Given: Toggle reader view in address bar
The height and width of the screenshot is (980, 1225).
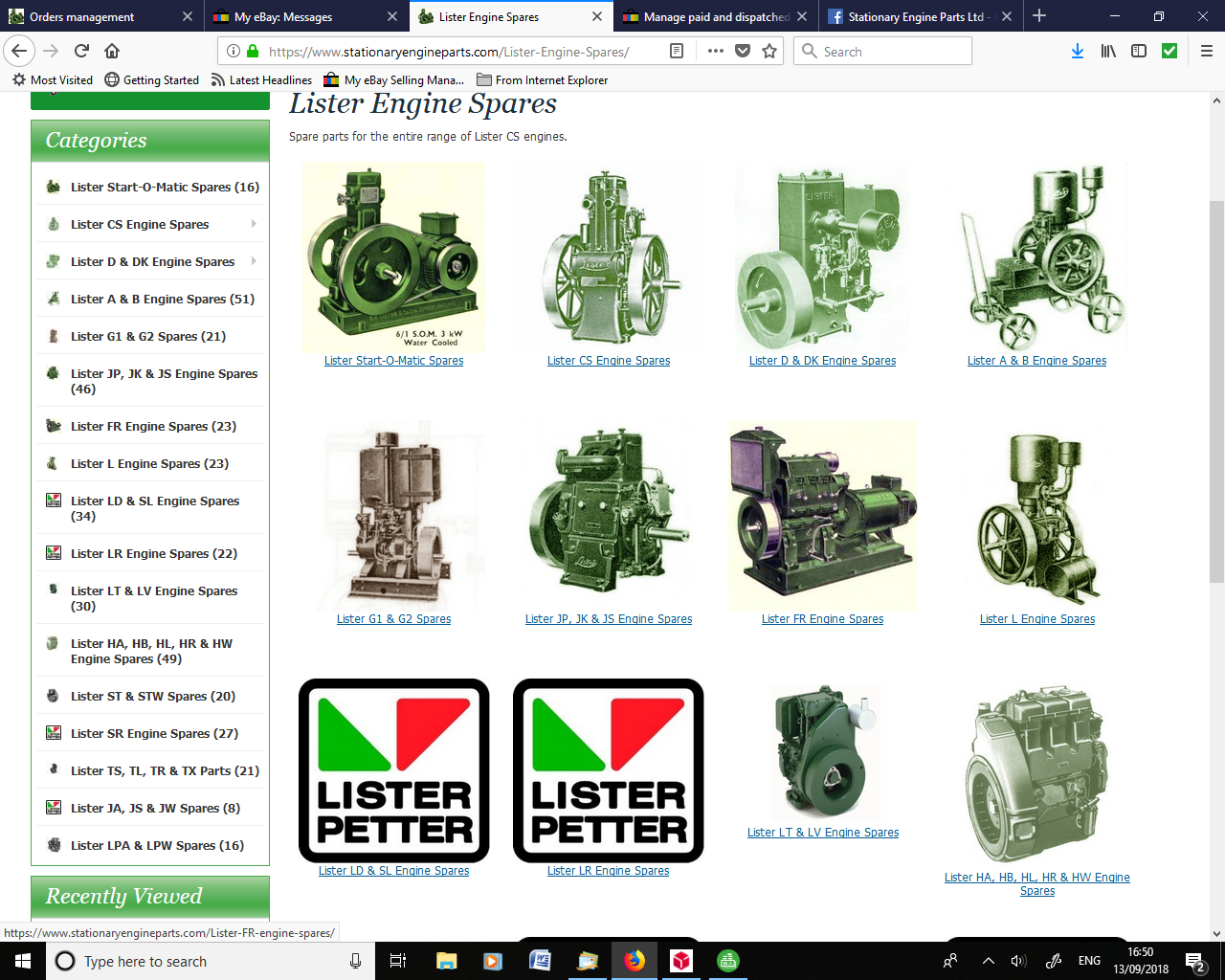Looking at the screenshot, I should (677, 51).
